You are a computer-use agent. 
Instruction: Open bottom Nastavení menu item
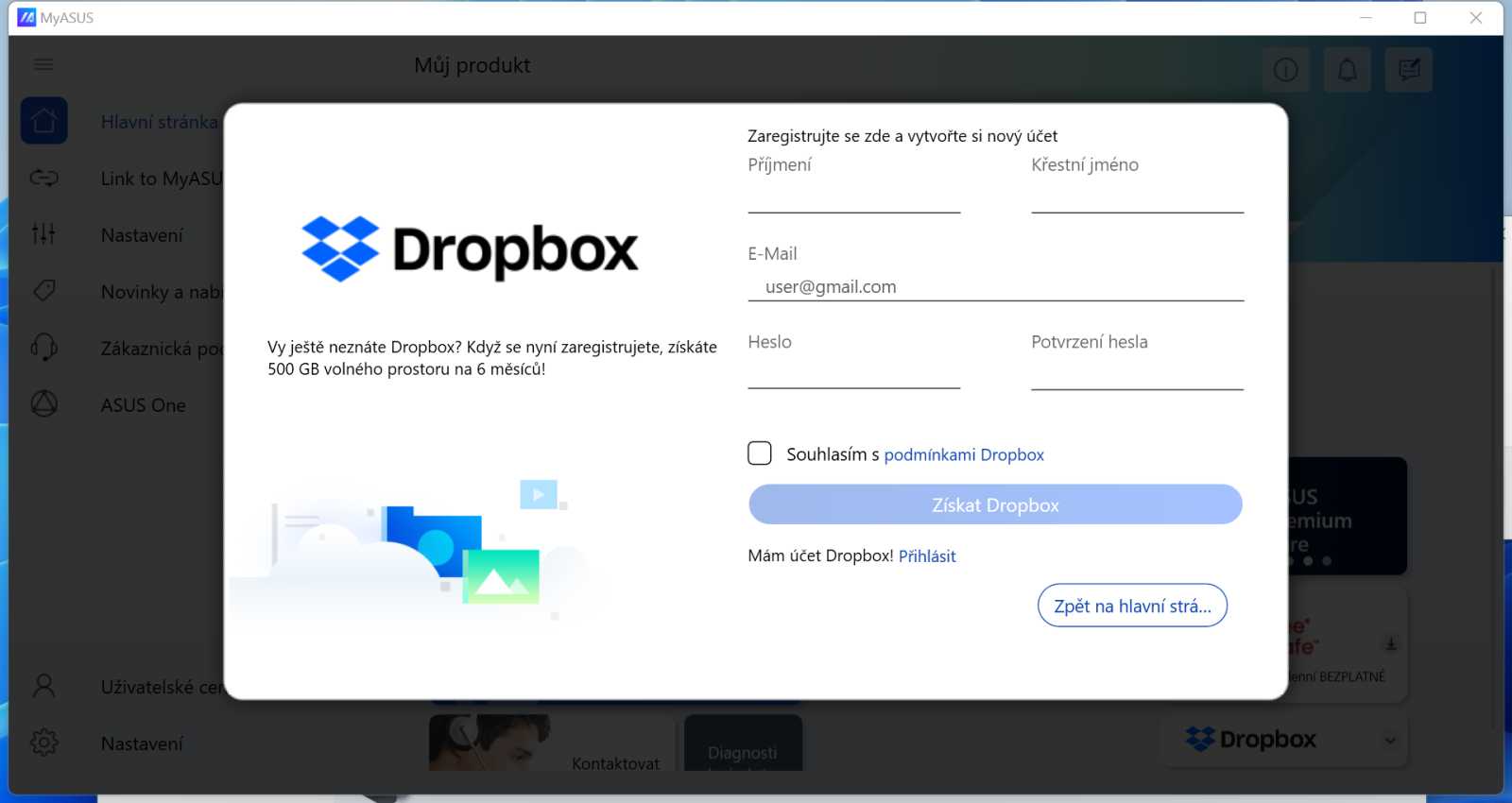[x=142, y=743]
